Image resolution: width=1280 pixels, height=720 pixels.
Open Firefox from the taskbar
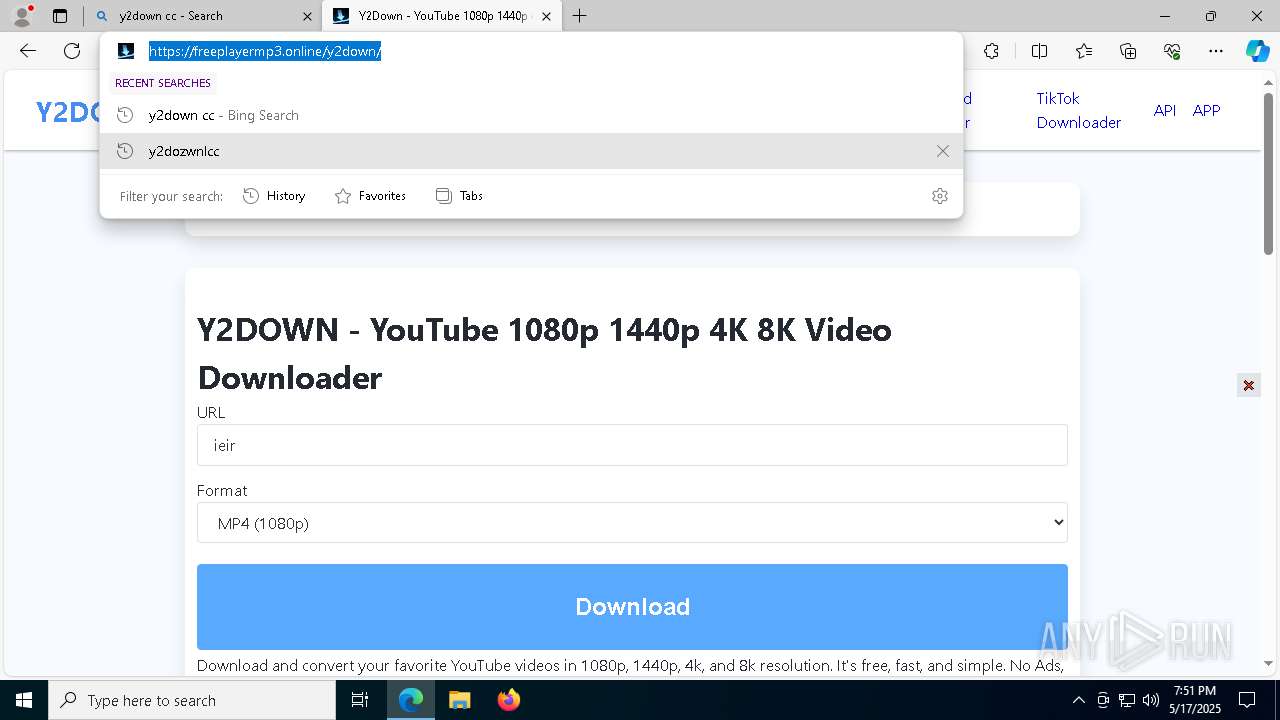pyautogui.click(x=508, y=700)
